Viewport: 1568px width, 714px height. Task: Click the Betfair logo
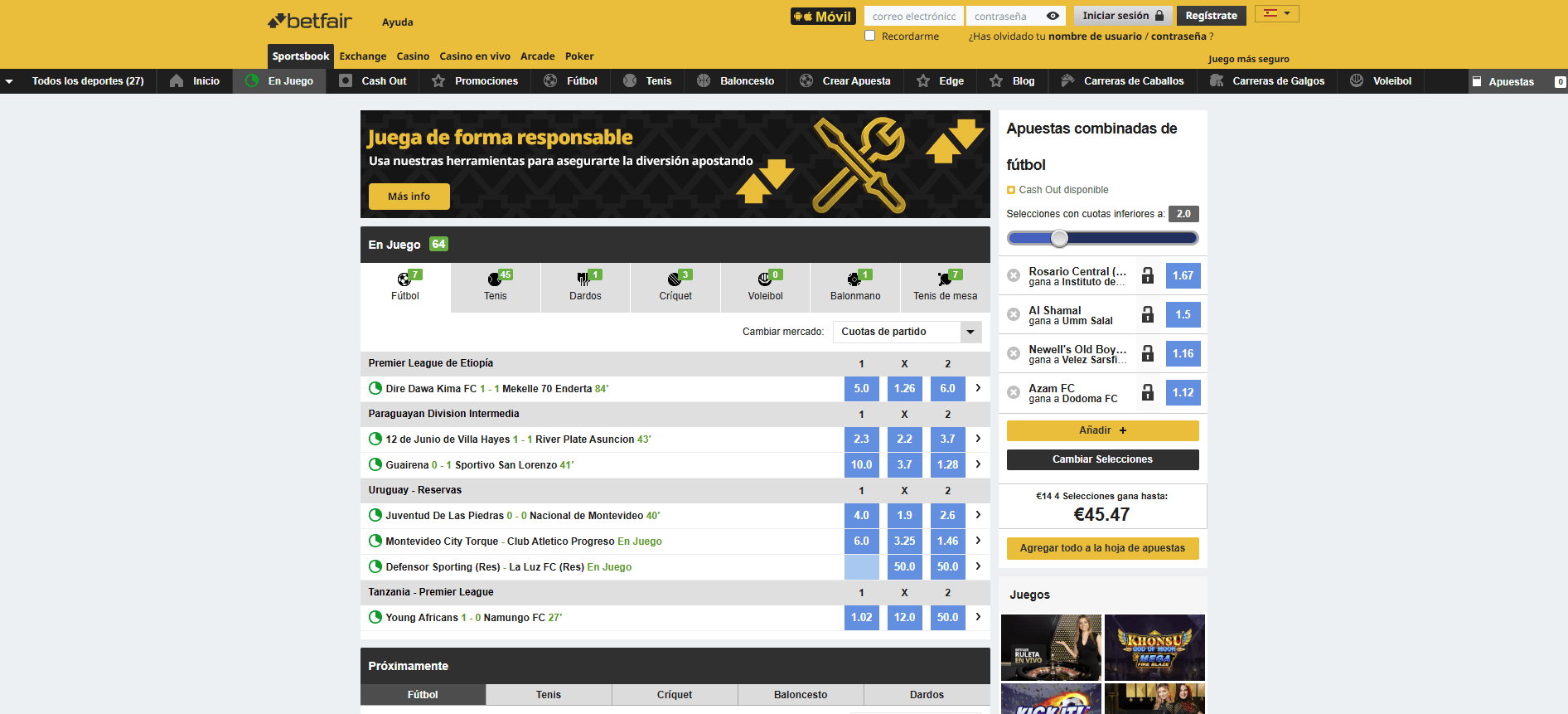[310, 21]
